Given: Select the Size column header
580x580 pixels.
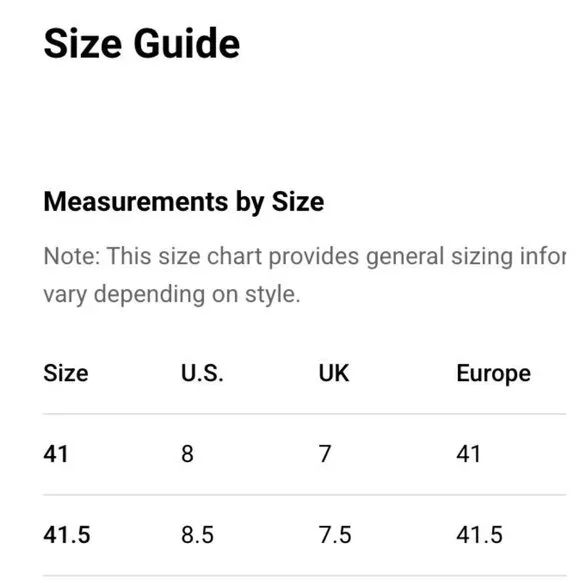Looking at the screenshot, I should coord(66,373).
